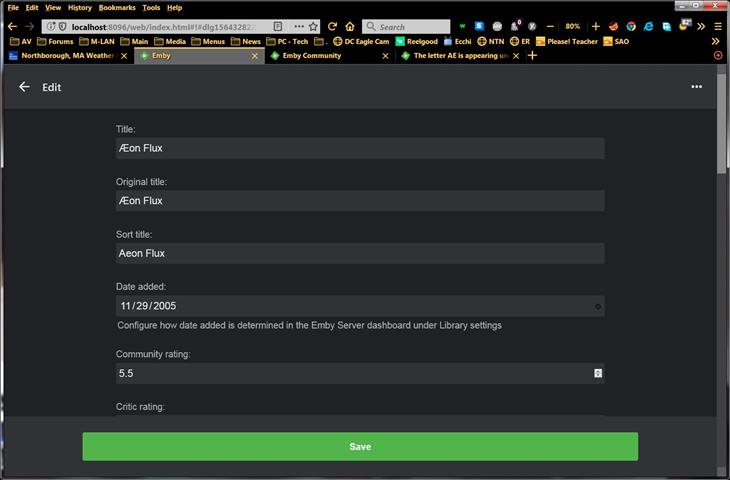The height and width of the screenshot is (480, 730).
Task: Click the browser forward arrow
Action: click(29, 27)
